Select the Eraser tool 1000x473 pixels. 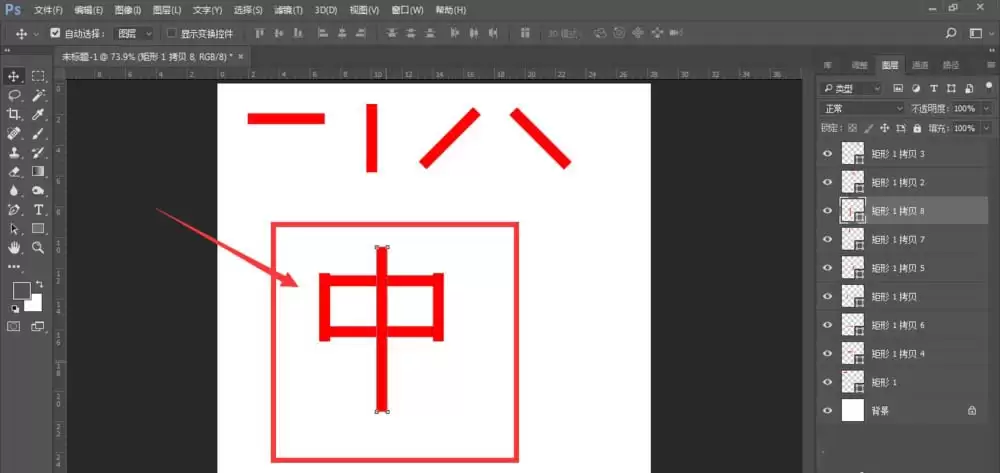(13, 171)
